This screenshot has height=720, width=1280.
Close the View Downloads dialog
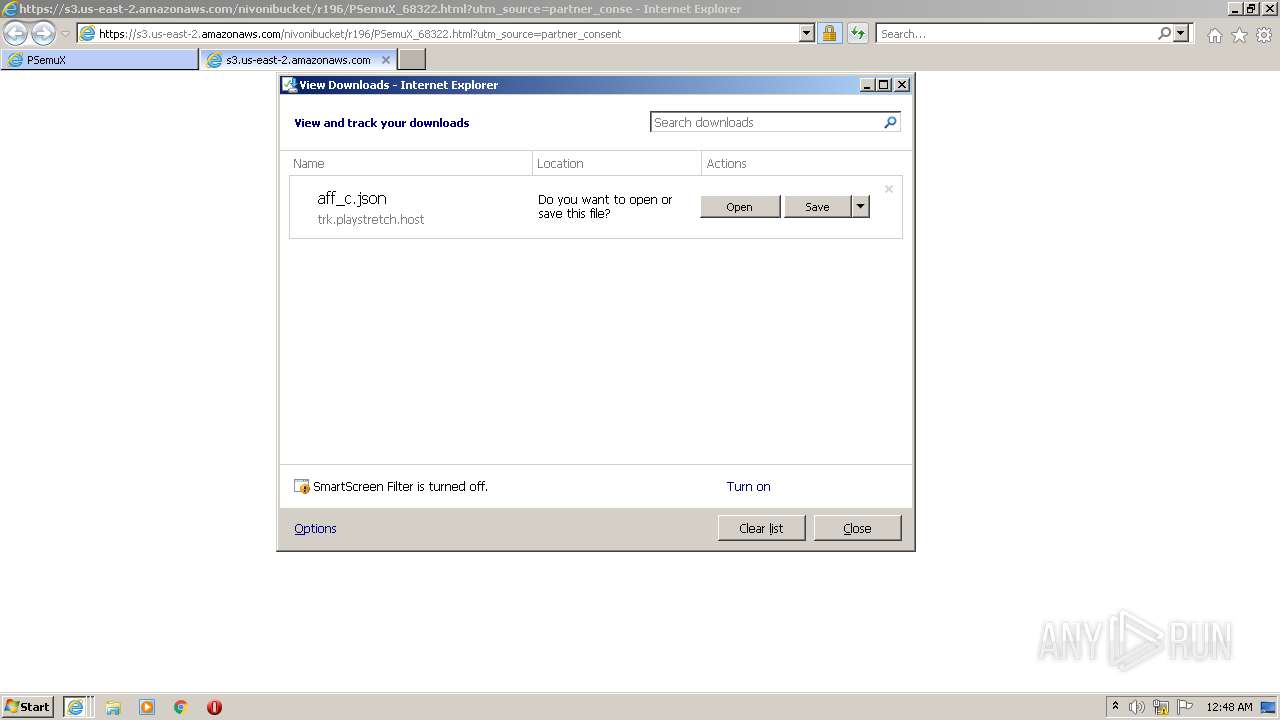(857, 528)
